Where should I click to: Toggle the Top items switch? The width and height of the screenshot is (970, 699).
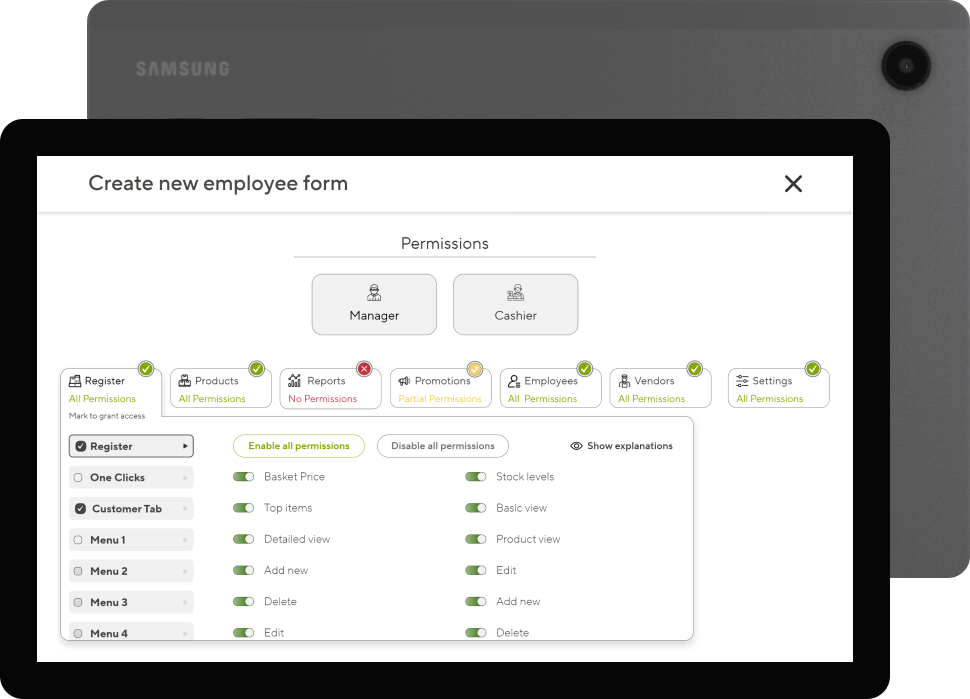tap(244, 508)
